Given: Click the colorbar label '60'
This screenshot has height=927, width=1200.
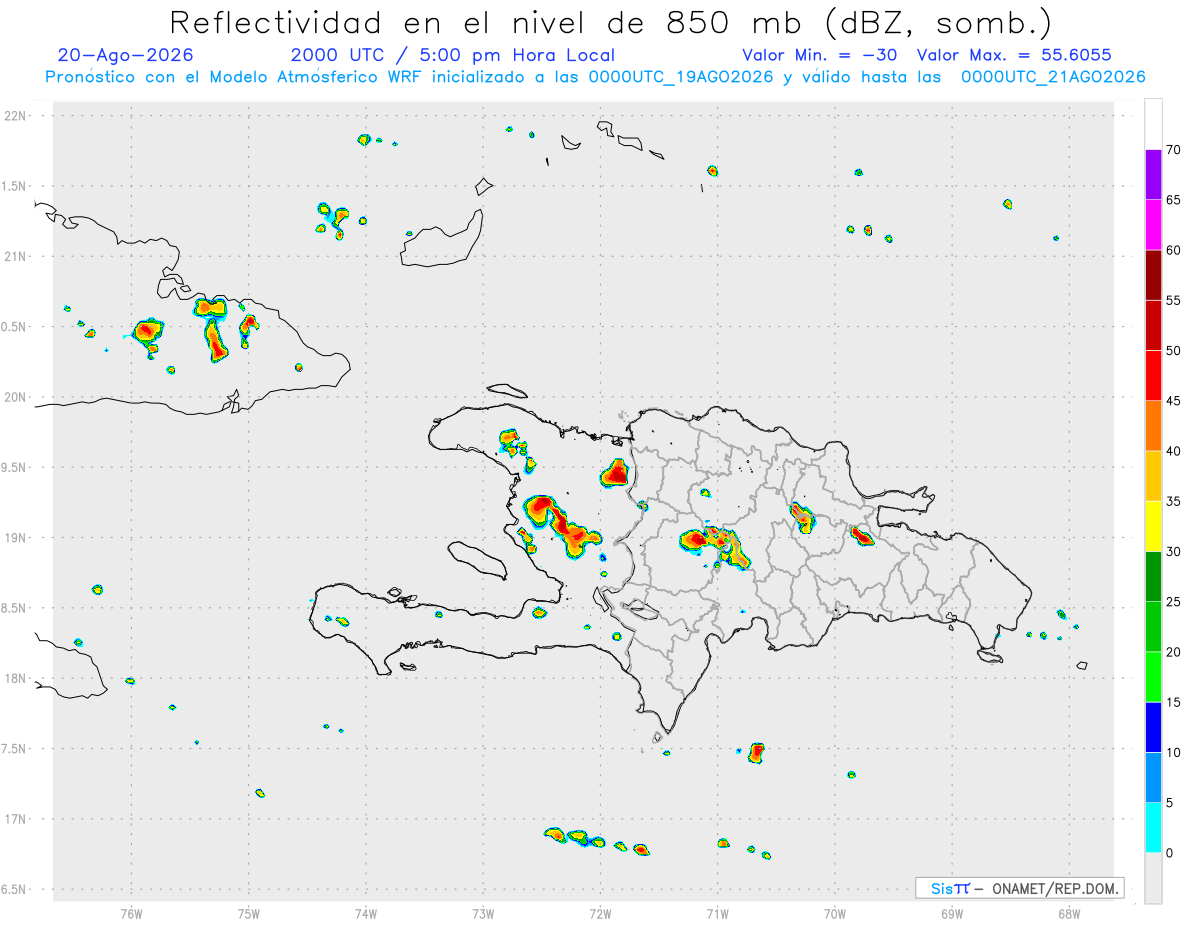Looking at the screenshot, I should (x=1174, y=250).
